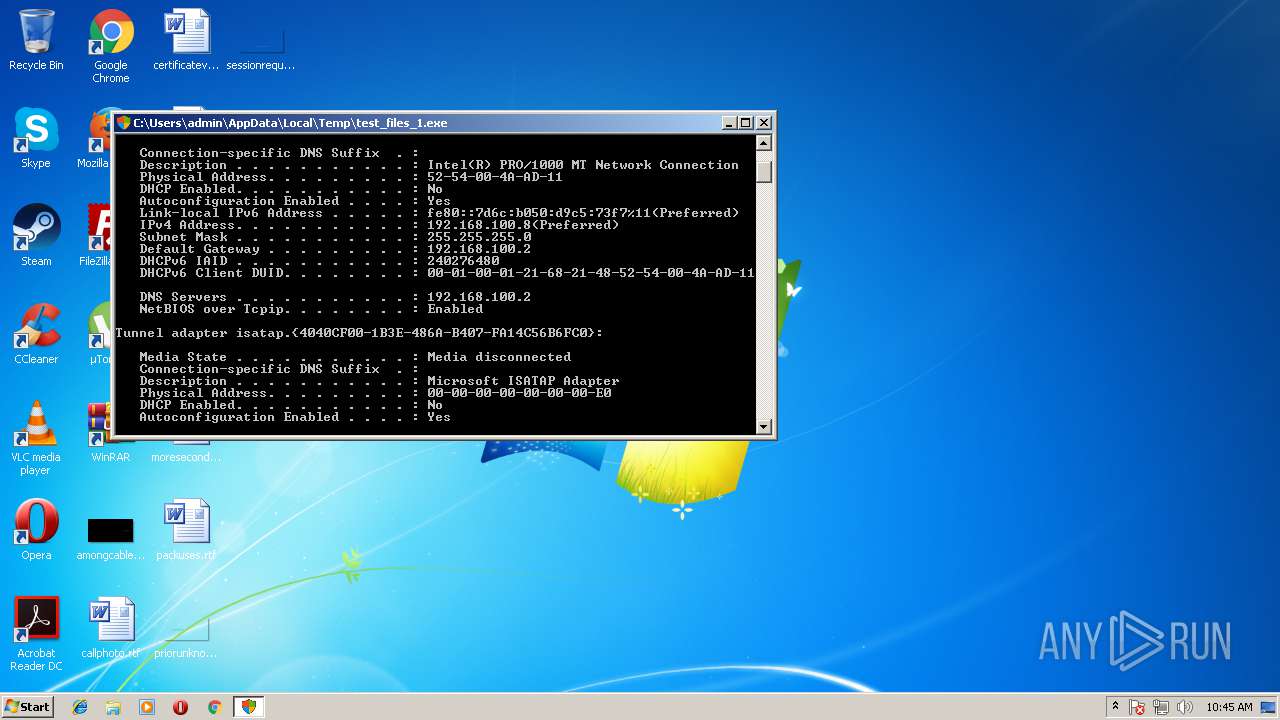
Task: Open the Action Center flag icon
Action: [1137, 707]
